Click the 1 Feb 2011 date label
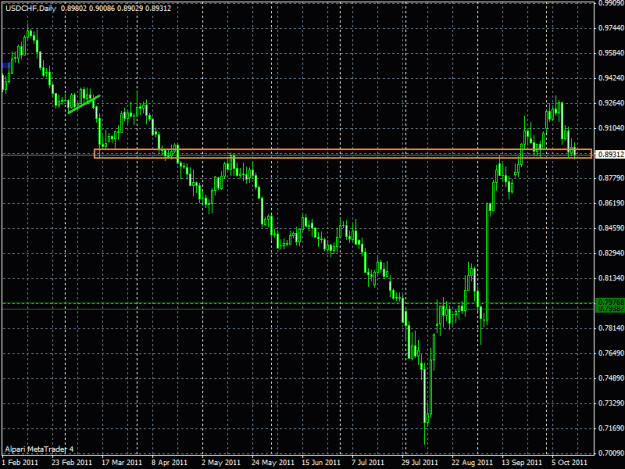625x469 pixels. [20, 462]
